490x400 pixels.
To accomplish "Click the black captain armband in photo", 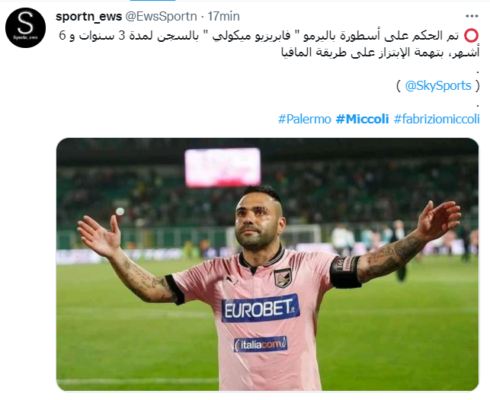I will 345,272.
